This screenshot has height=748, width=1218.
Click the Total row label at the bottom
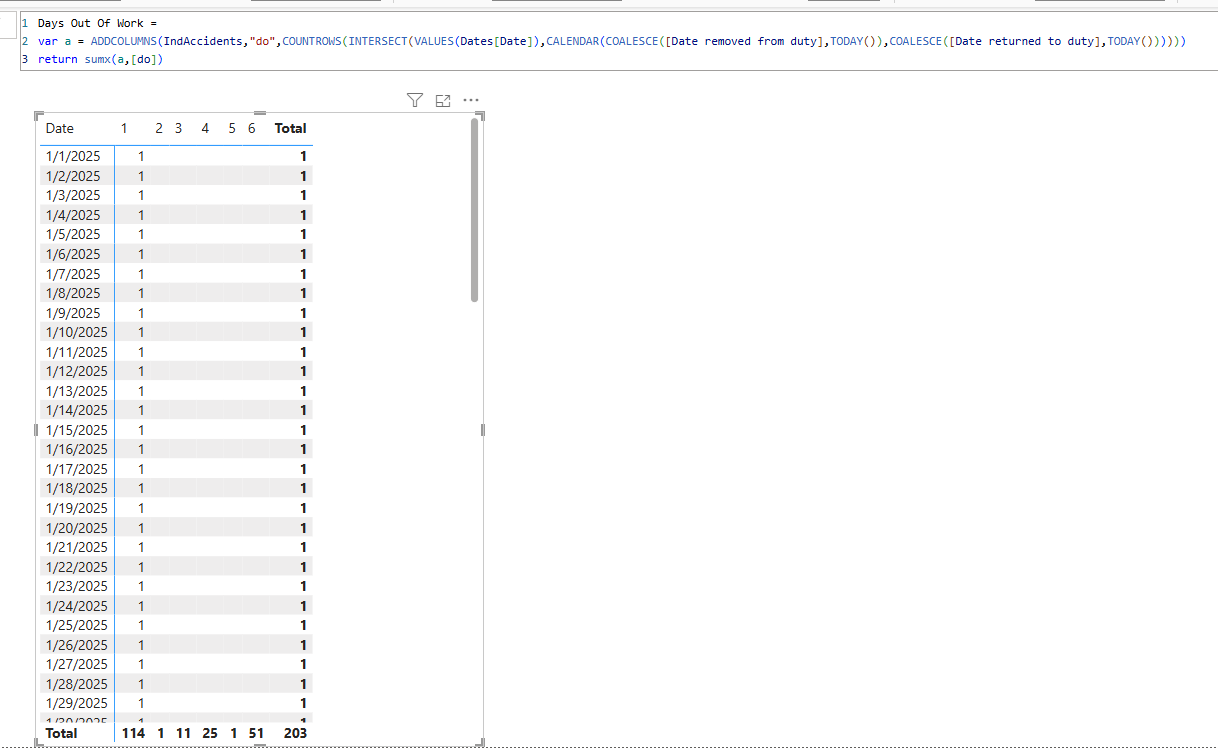[61, 733]
